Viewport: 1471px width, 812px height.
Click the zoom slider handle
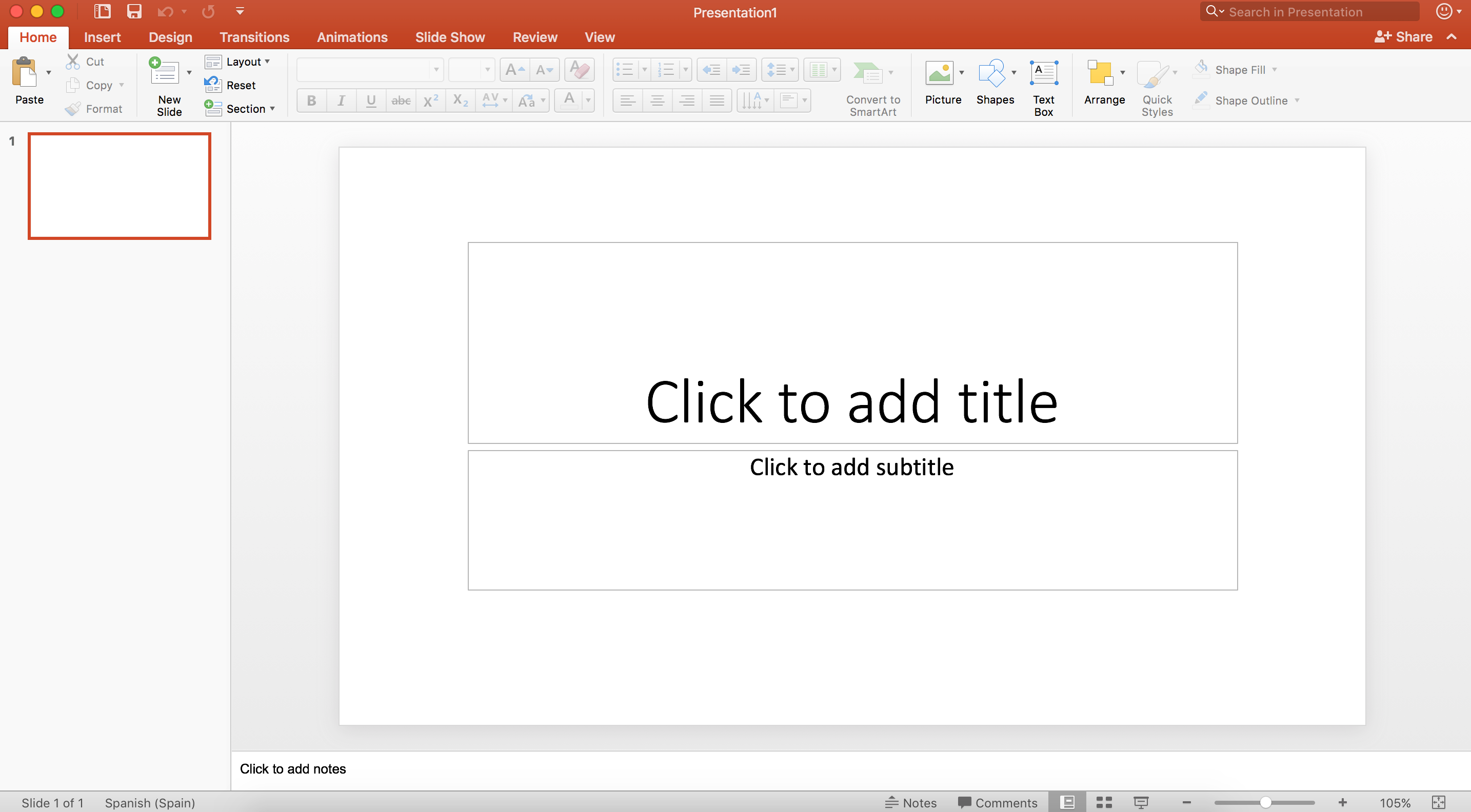[1265, 802]
